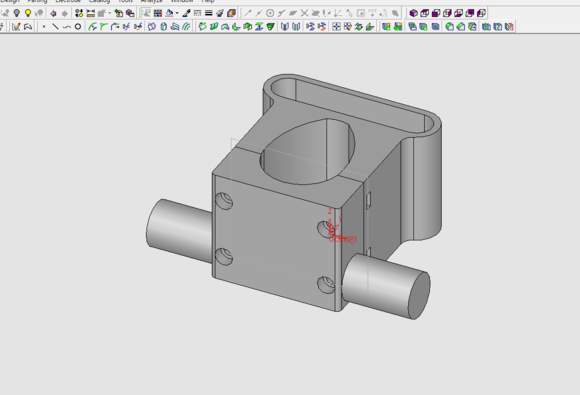
Task: Click the first solid purple cube view icon
Action: (414, 13)
